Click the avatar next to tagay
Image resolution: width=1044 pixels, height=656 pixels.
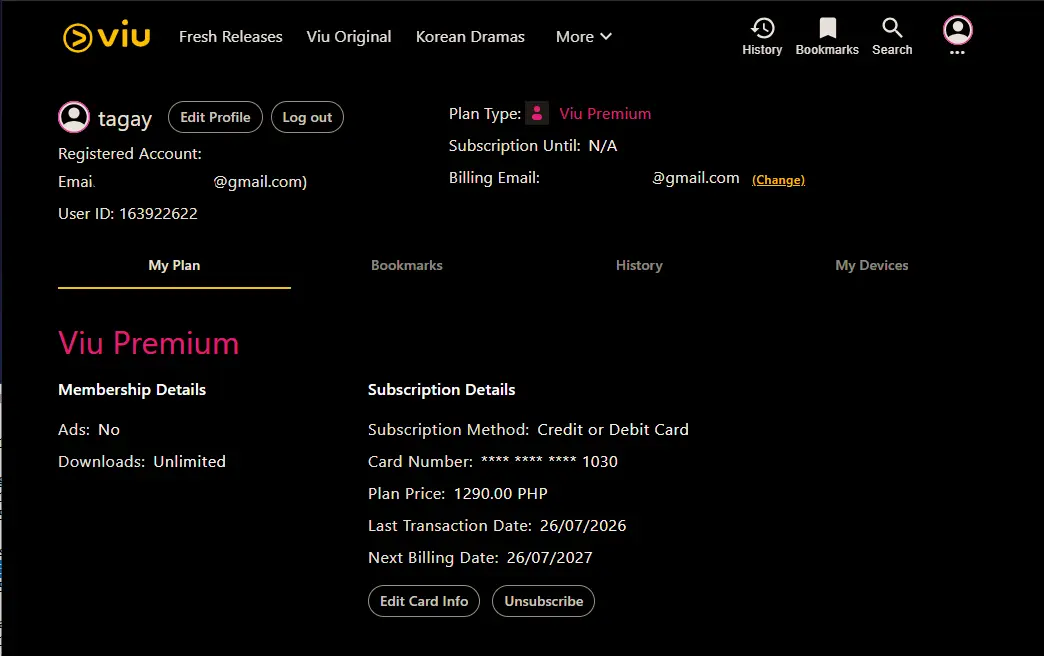(x=74, y=117)
